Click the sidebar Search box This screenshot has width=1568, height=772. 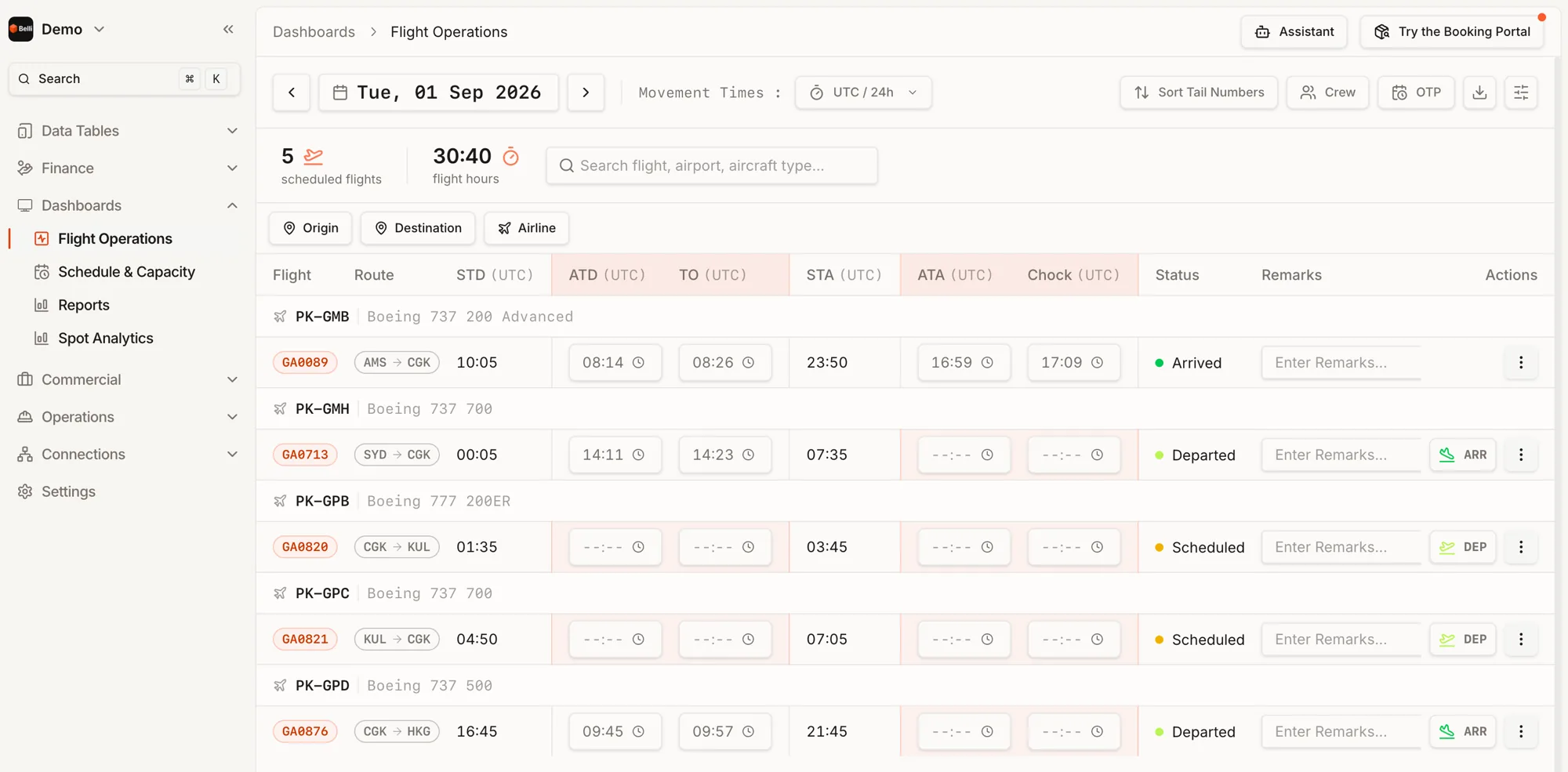(x=124, y=79)
